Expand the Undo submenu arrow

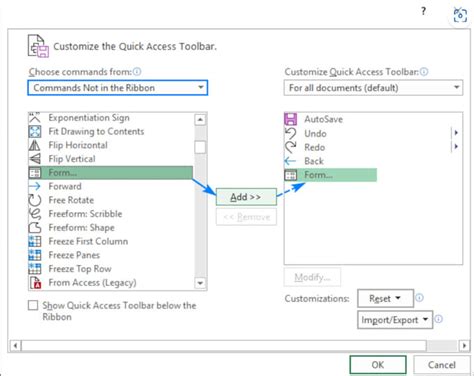click(x=456, y=133)
